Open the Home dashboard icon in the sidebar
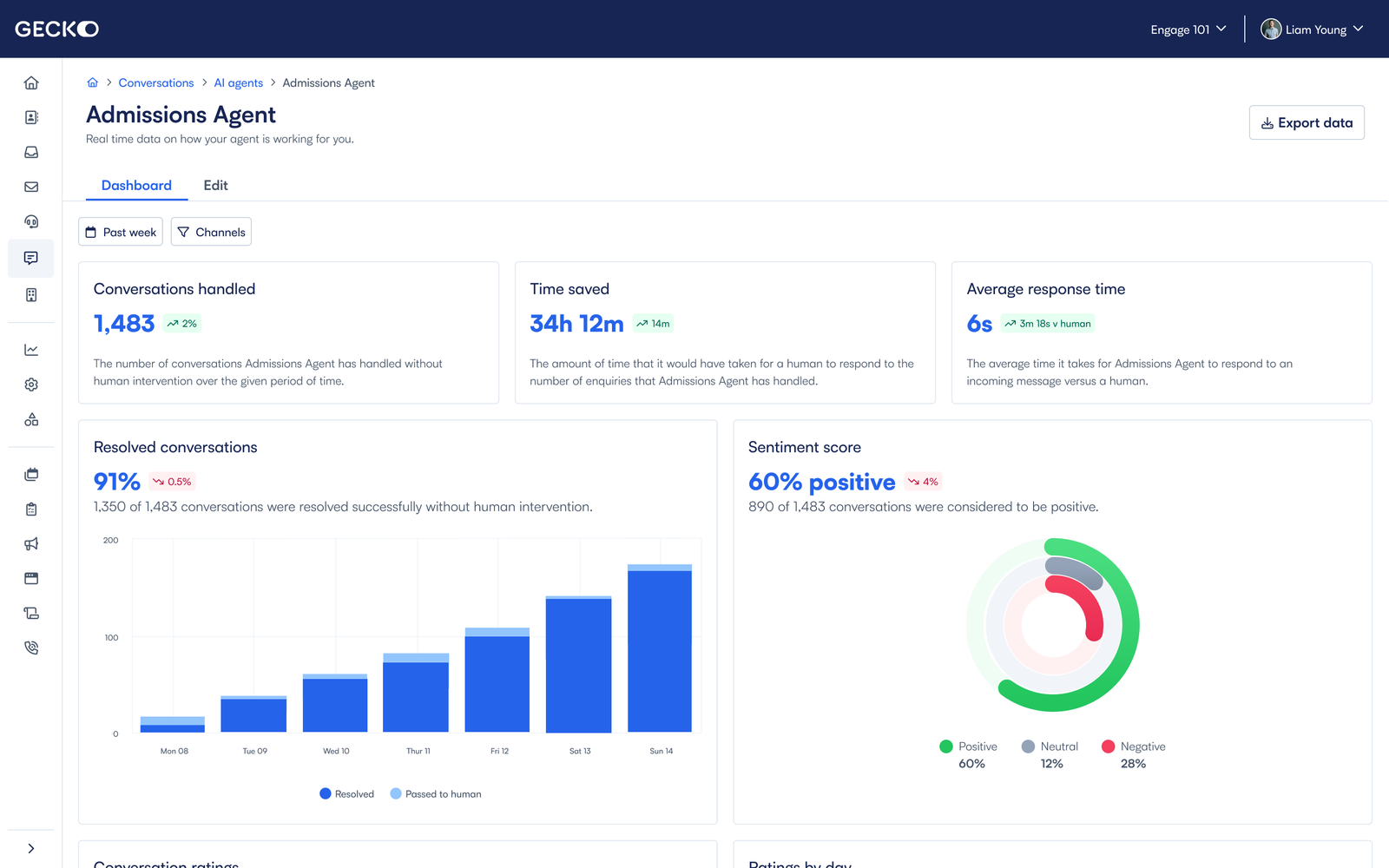Image resolution: width=1389 pixels, height=868 pixels. (x=31, y=82)
